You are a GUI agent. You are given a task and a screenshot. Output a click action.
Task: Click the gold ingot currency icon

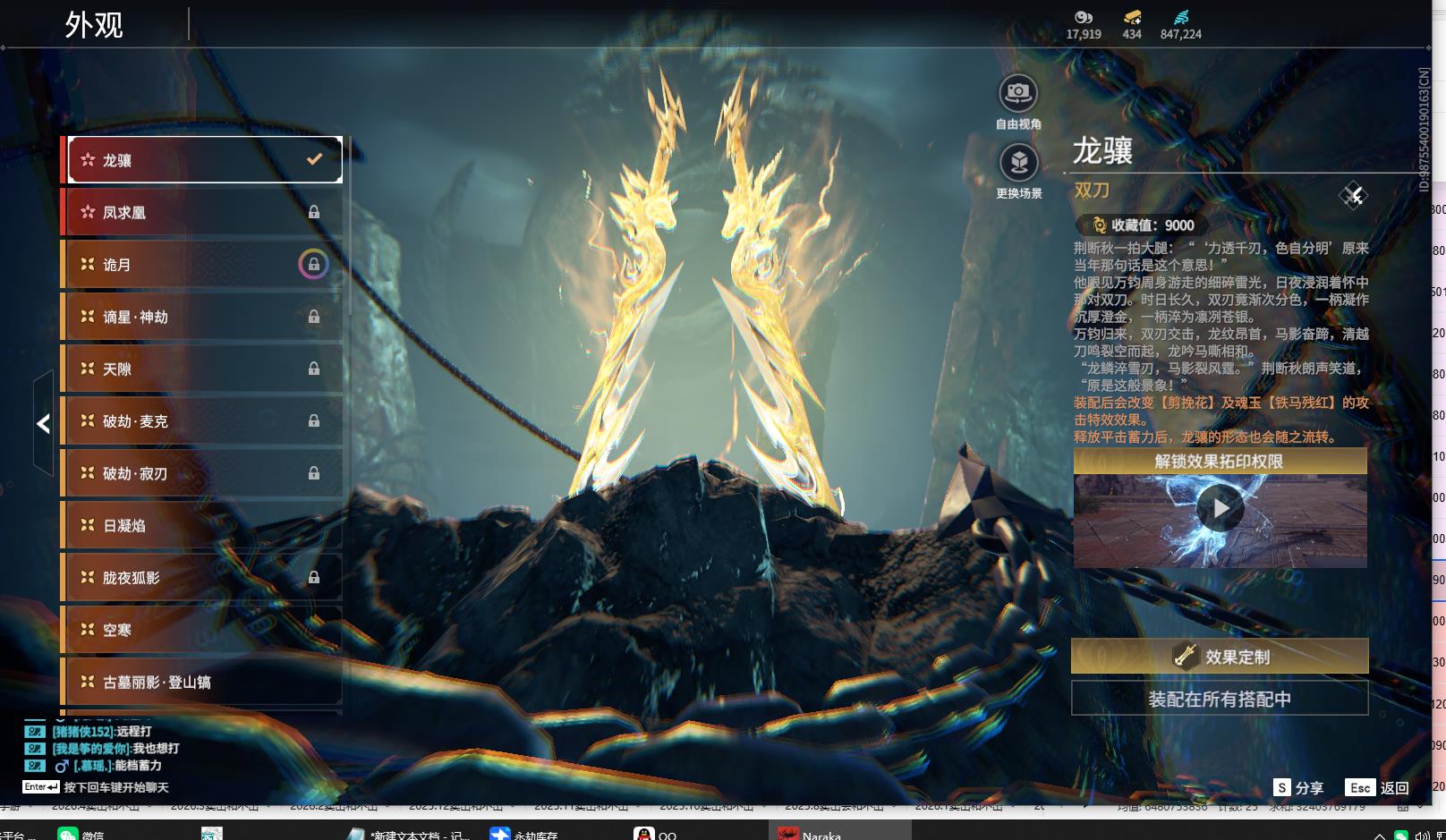point(1132,17)
